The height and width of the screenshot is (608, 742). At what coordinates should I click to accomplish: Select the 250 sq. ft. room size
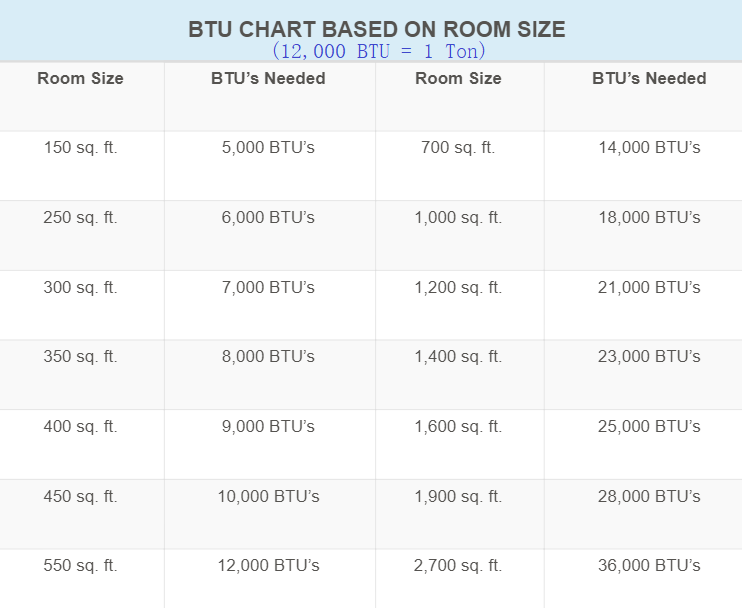click(x=81, y=218)
